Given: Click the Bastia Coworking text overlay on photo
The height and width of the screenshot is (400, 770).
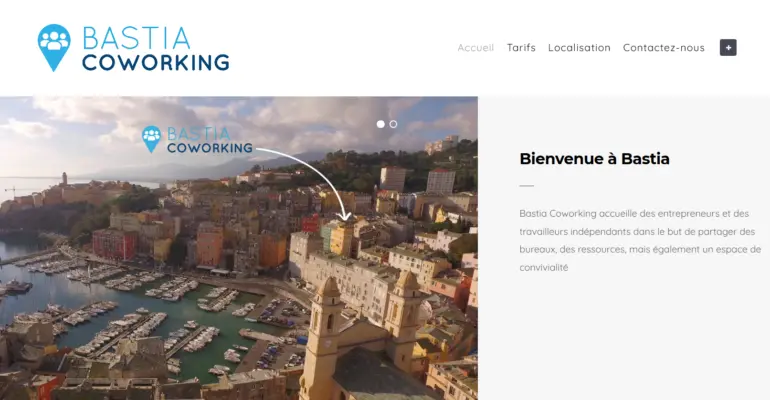Looking at the screenshot, I should point(209,140).
